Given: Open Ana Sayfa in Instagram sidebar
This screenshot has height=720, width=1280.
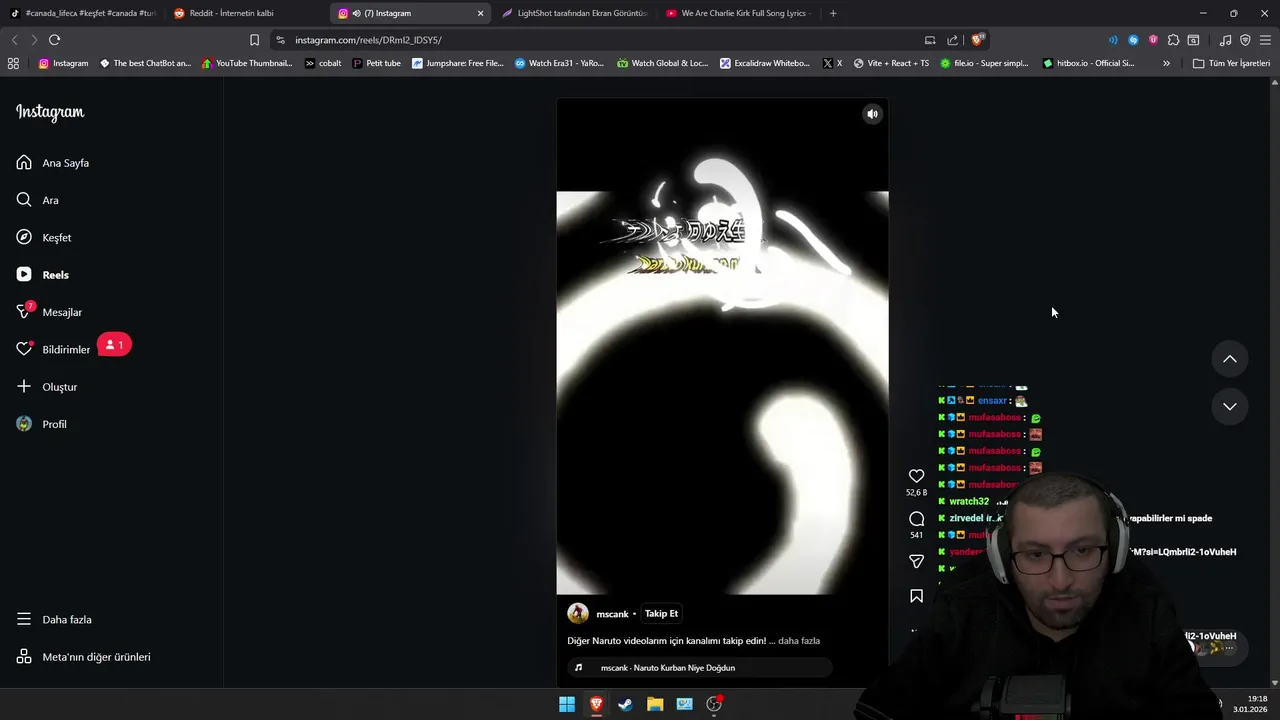Looking at the screenshot, I should click(x=52, y=163).
